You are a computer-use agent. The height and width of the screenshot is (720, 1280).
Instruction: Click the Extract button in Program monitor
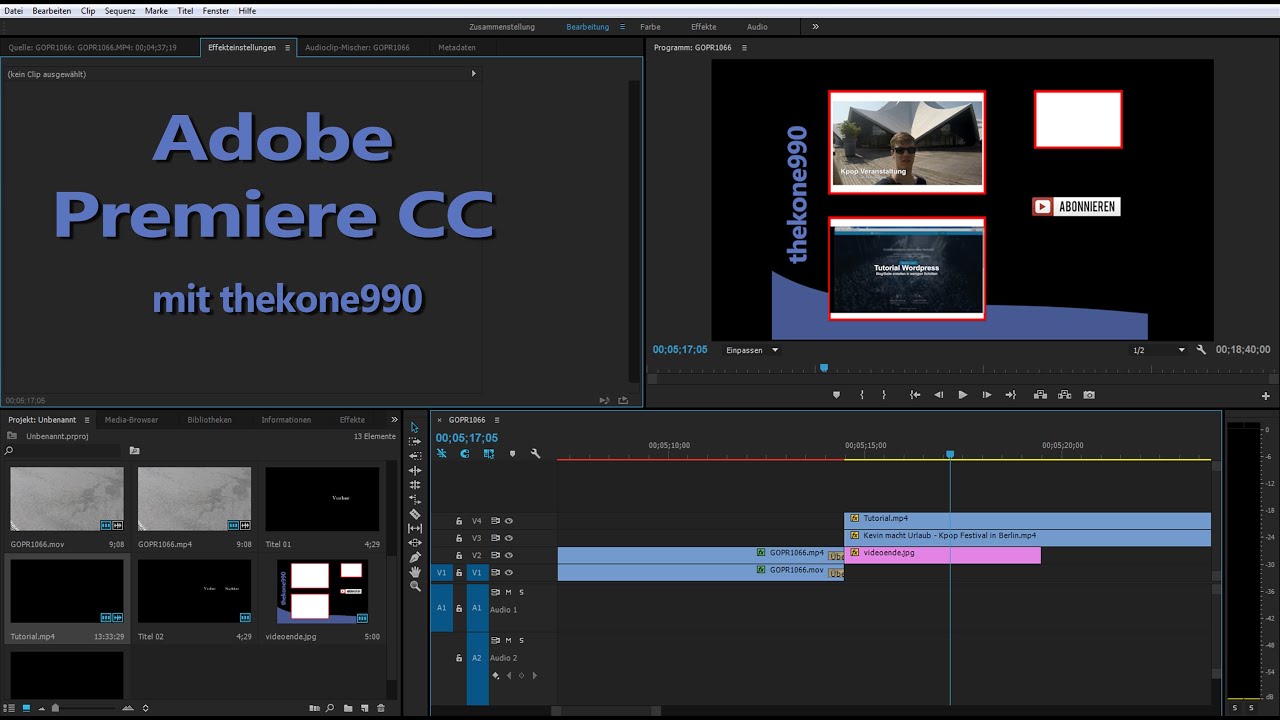pos(1064,395)
